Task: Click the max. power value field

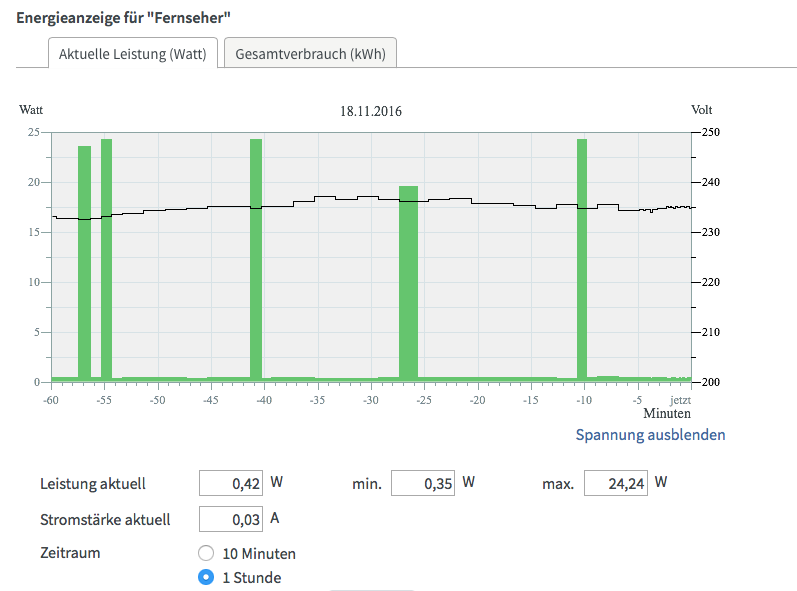Action: (x=615, y=484)
